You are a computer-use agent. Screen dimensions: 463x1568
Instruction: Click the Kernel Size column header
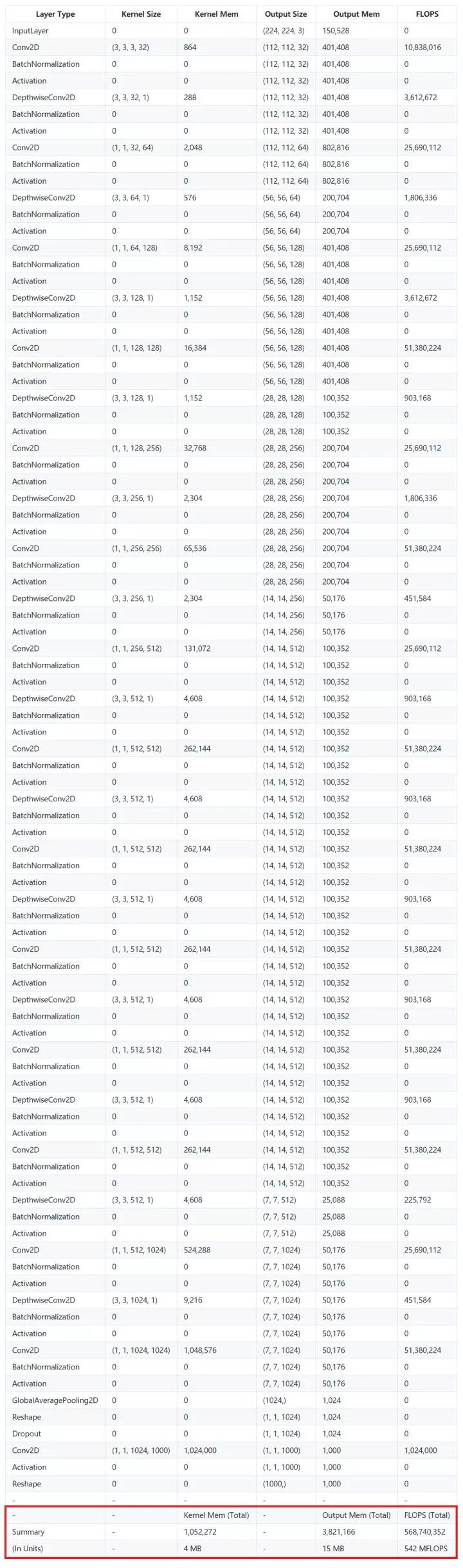(141, 14)
